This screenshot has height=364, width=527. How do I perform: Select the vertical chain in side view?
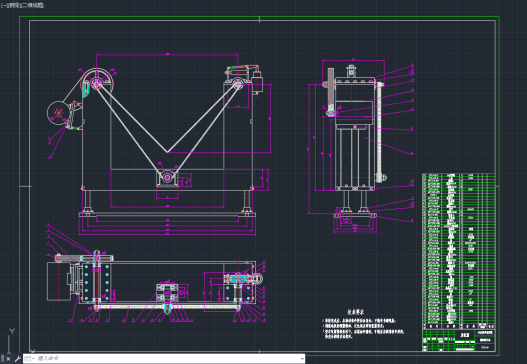click(379, 132)
